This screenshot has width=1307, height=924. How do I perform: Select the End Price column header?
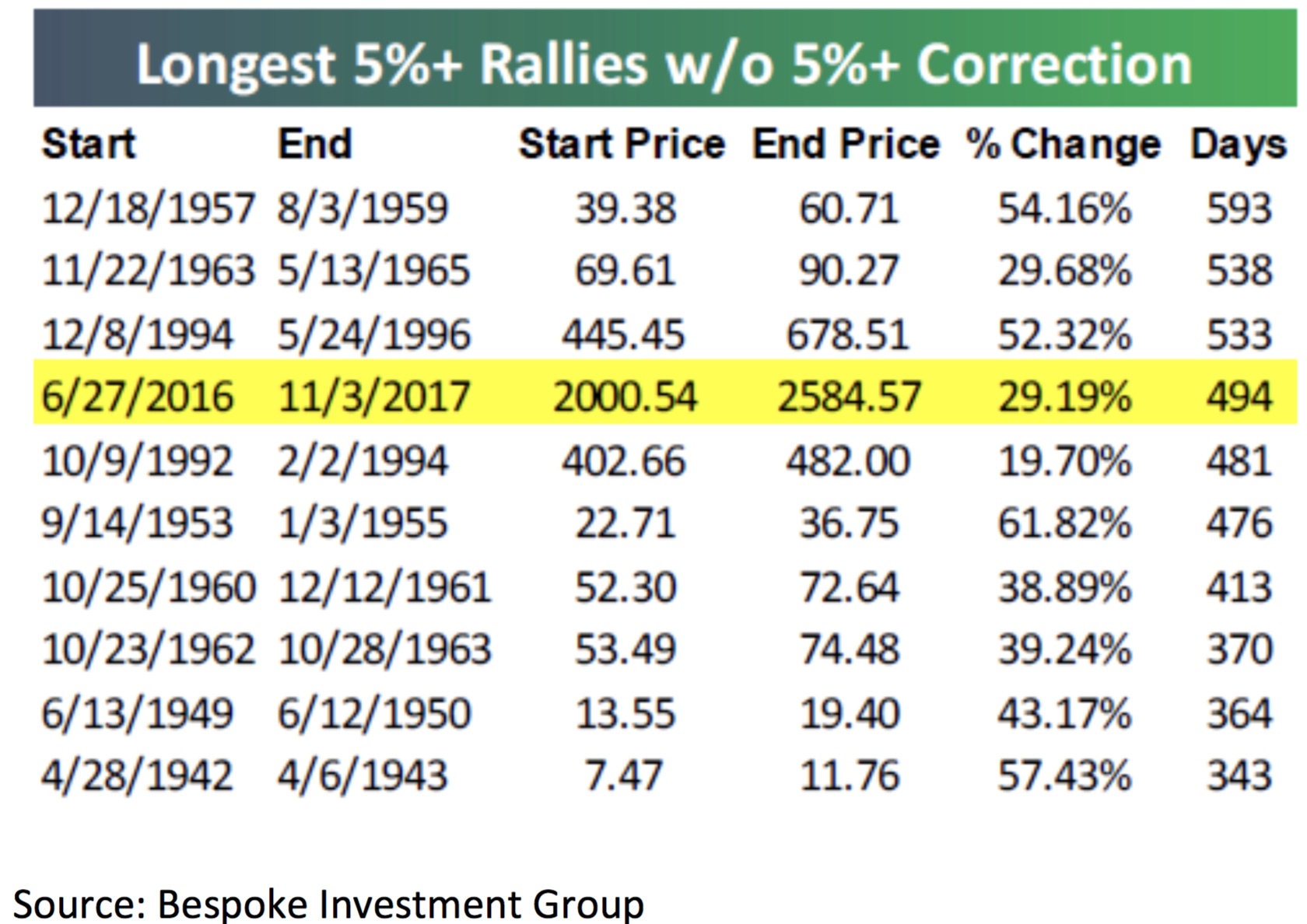click(x=846, y=144)
